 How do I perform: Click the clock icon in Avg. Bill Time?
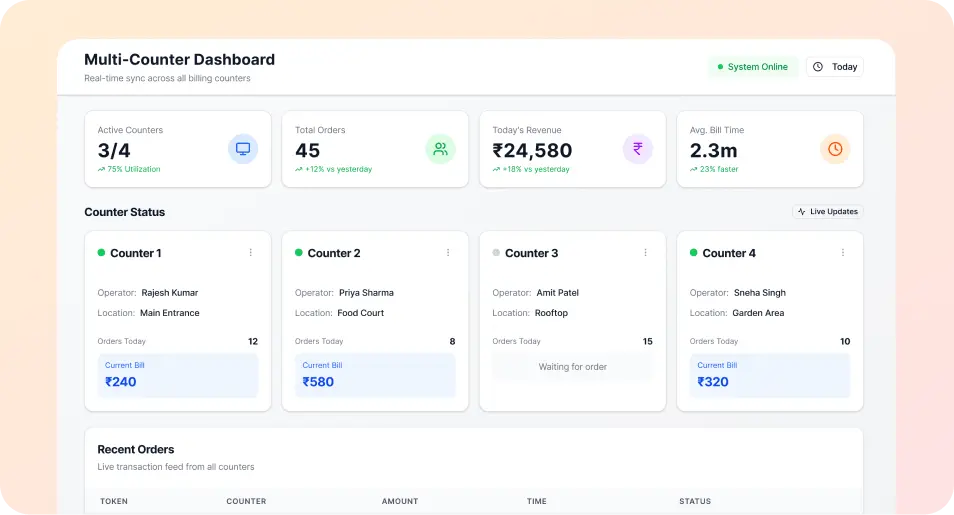click(x=835, y=149)
